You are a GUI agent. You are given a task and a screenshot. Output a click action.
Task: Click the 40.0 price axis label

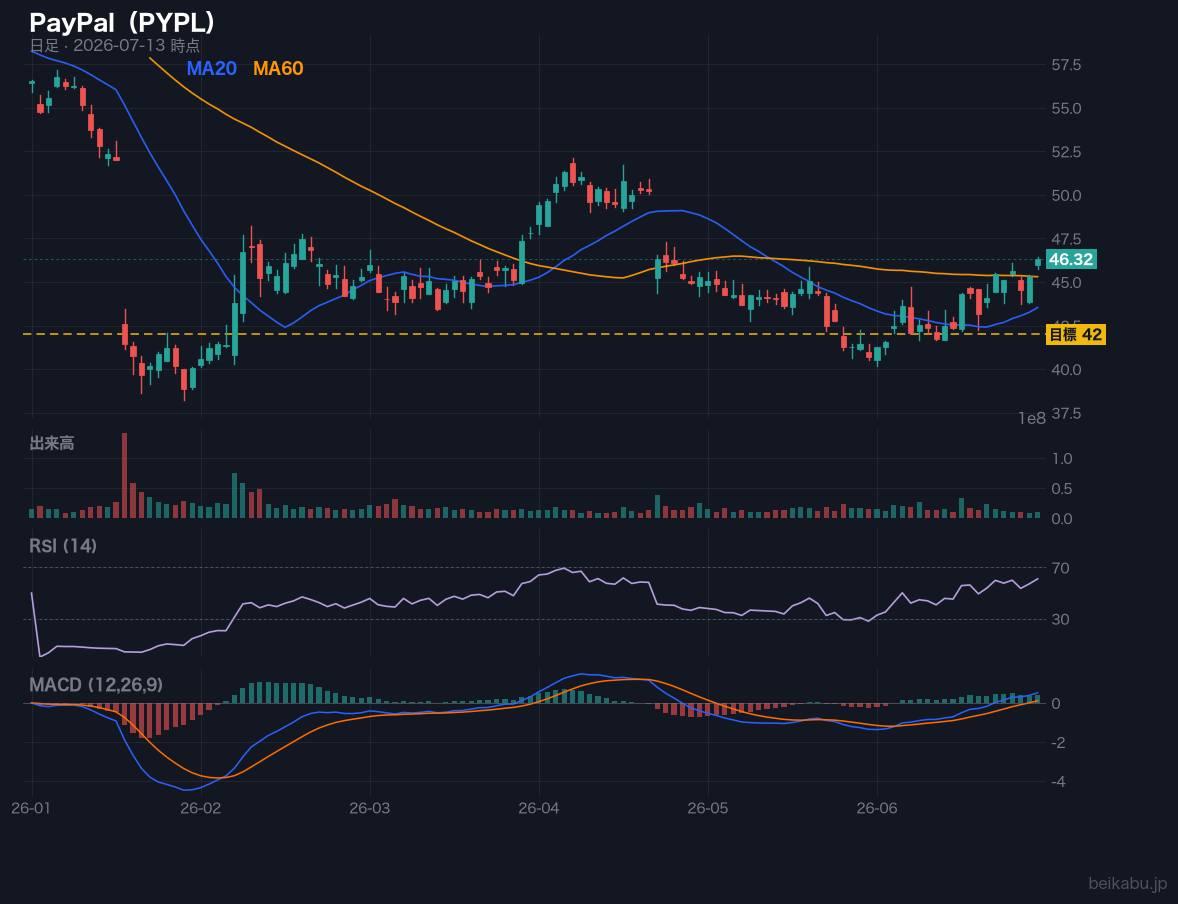pos(1066,370)
